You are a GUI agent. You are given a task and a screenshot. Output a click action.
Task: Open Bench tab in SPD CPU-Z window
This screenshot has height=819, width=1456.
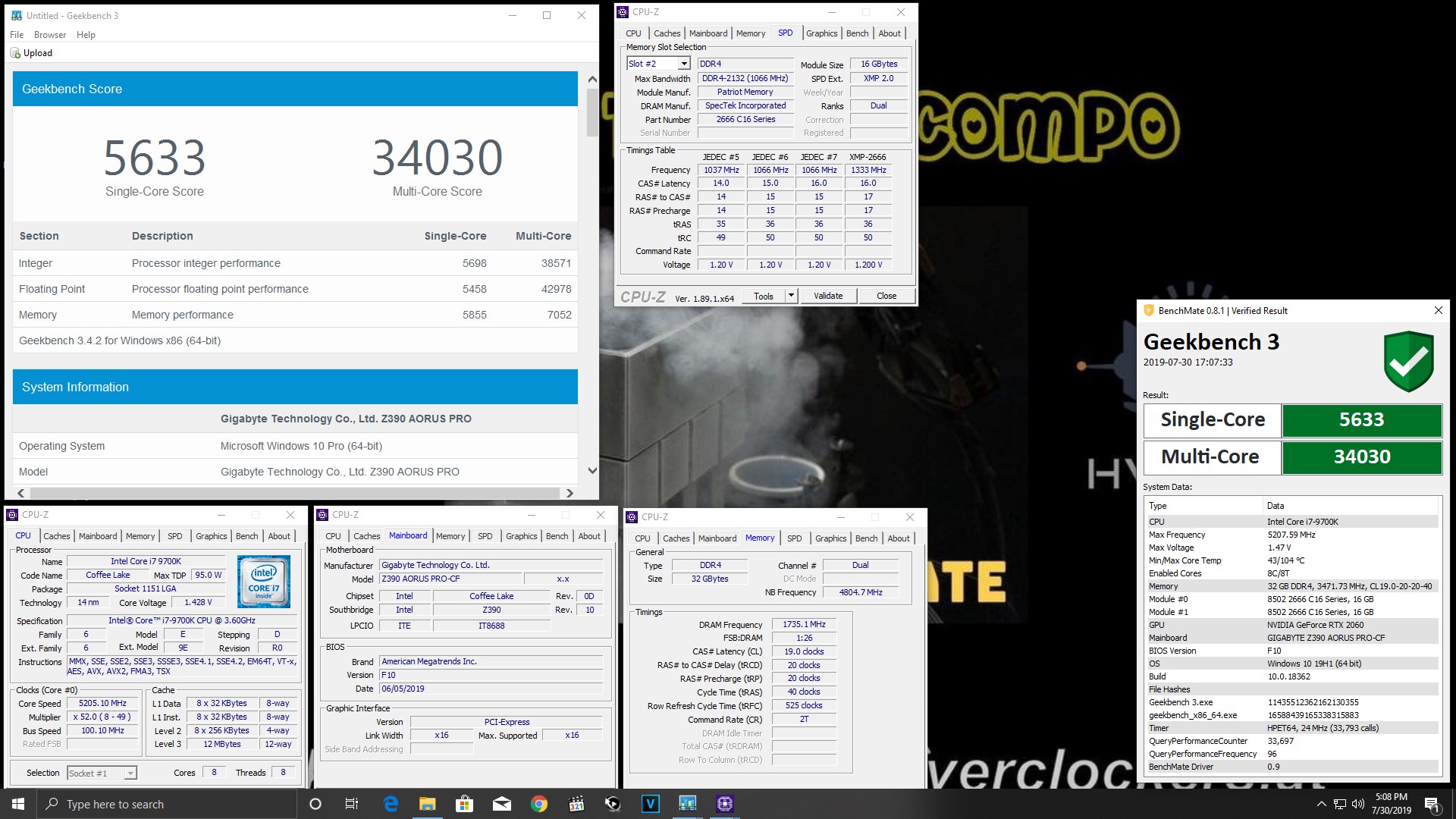coord(858,33)
